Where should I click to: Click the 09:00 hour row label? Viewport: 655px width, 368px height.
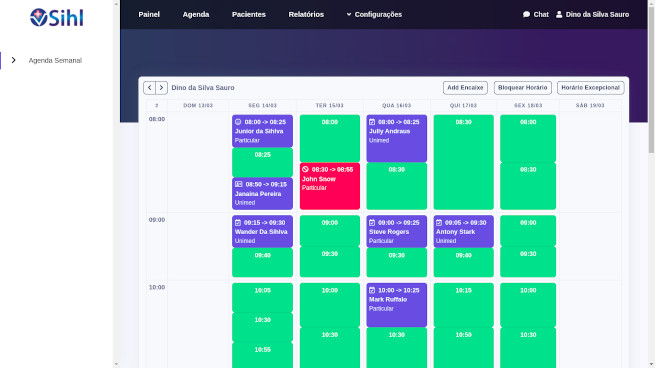(x=157, y=220)
